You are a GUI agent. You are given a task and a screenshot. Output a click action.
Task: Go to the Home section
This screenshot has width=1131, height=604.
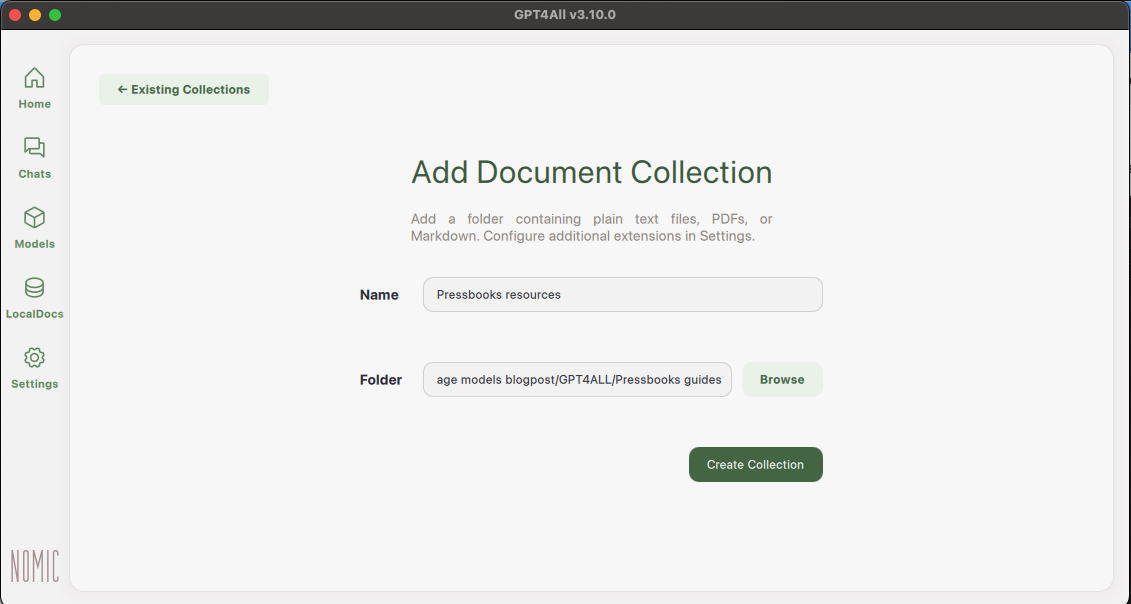[x=34, y=90]
